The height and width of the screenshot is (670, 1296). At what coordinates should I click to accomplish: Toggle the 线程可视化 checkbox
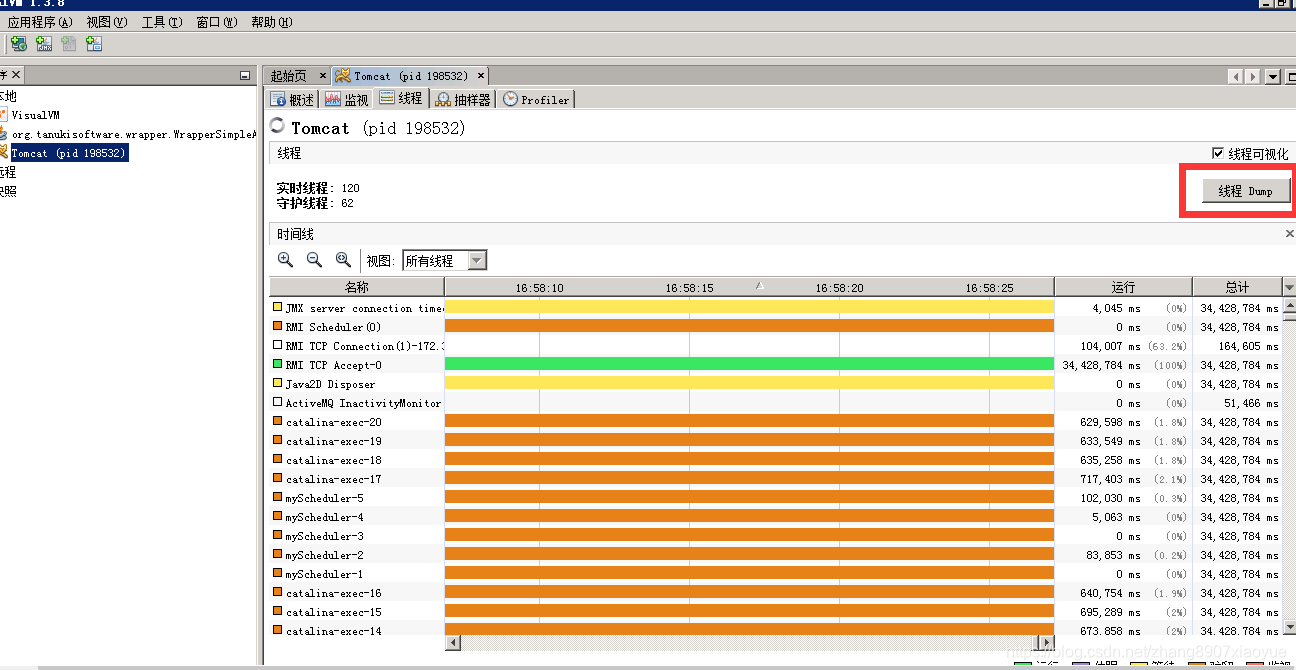click(1217, 153)
